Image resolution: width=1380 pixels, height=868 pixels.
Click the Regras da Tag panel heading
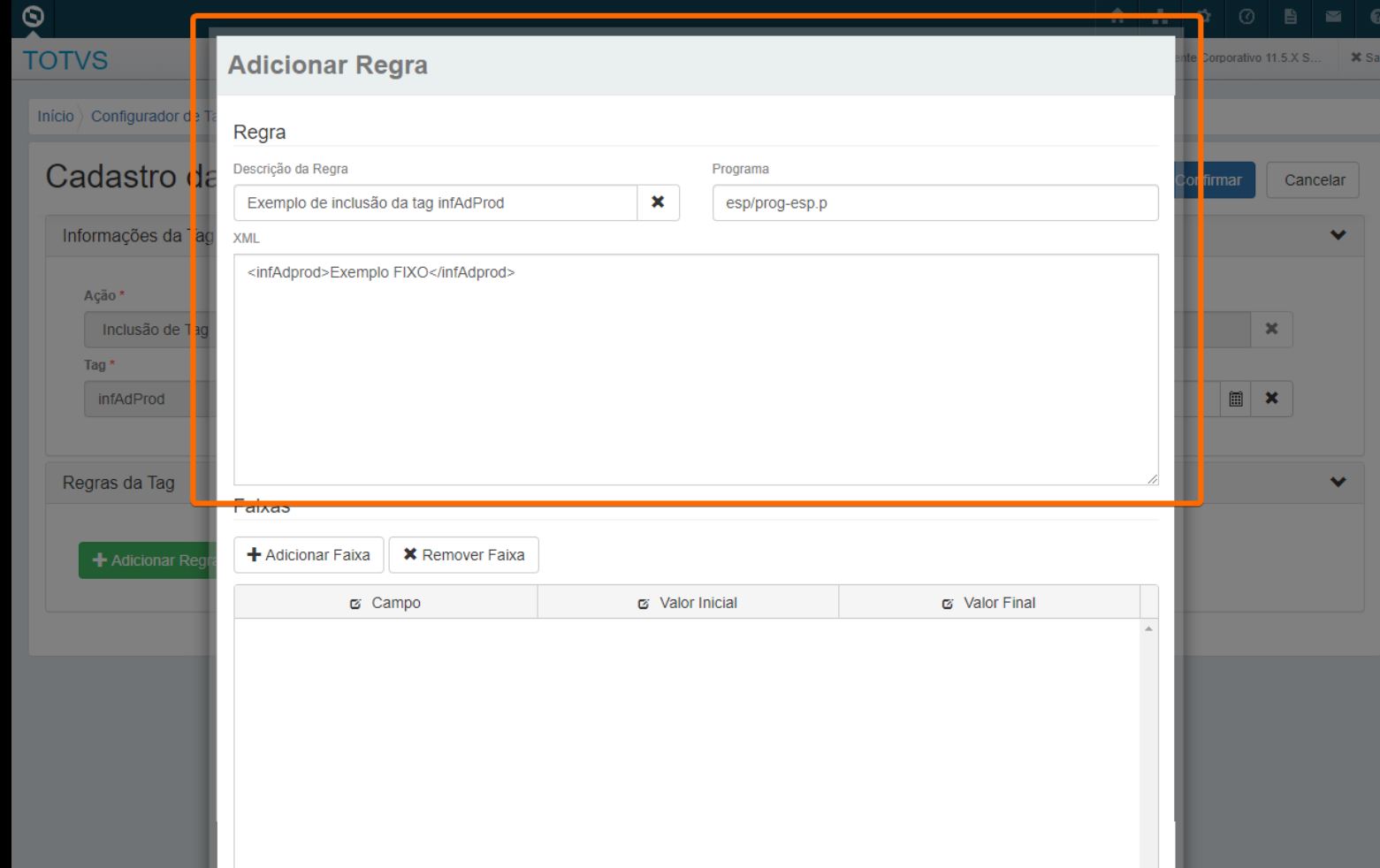tap(118, 483)
